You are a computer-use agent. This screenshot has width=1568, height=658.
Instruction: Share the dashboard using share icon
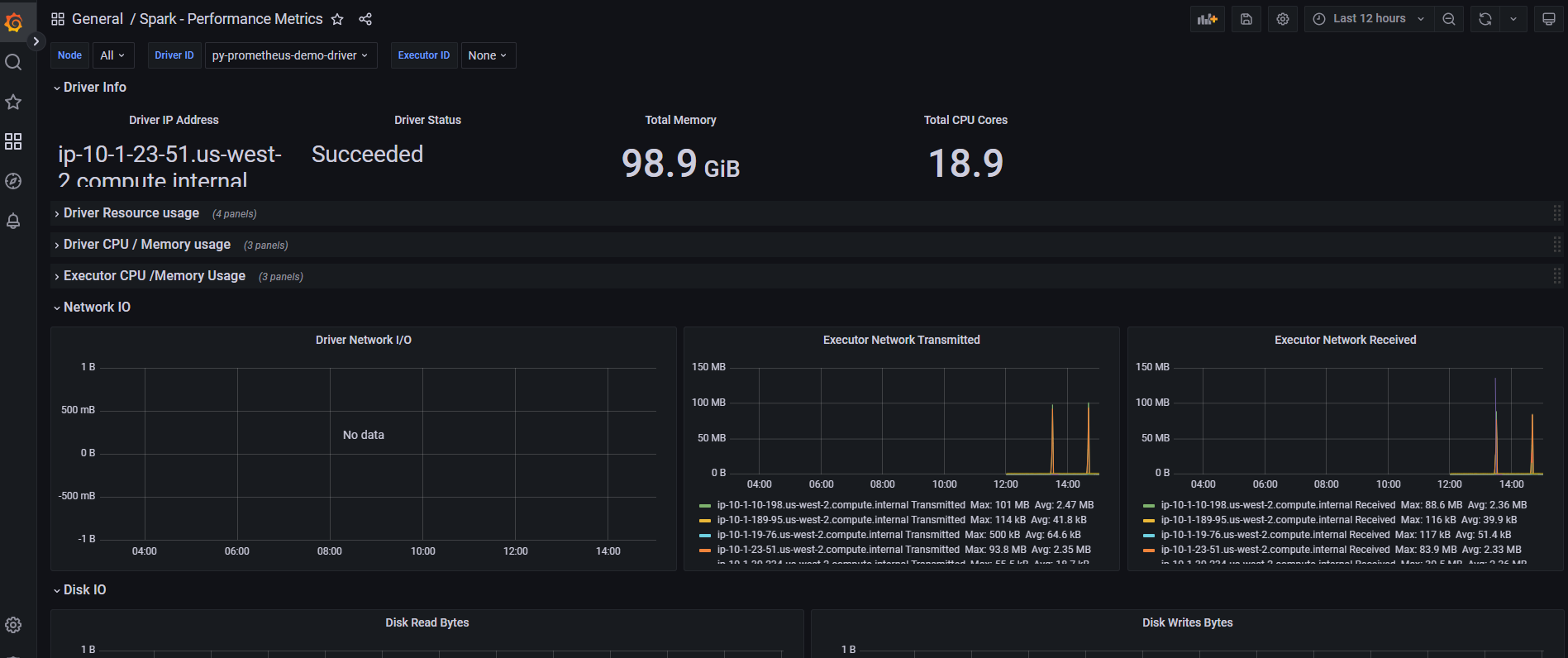365,19
